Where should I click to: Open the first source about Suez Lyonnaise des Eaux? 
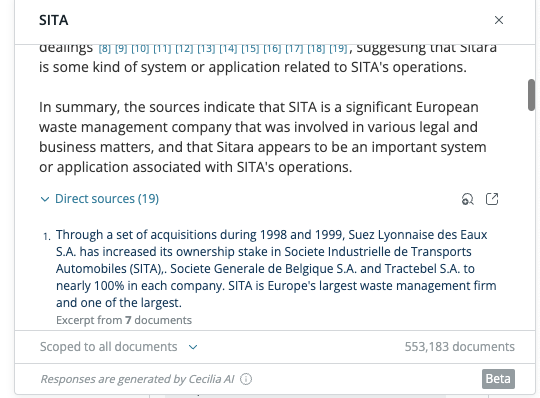276,269
